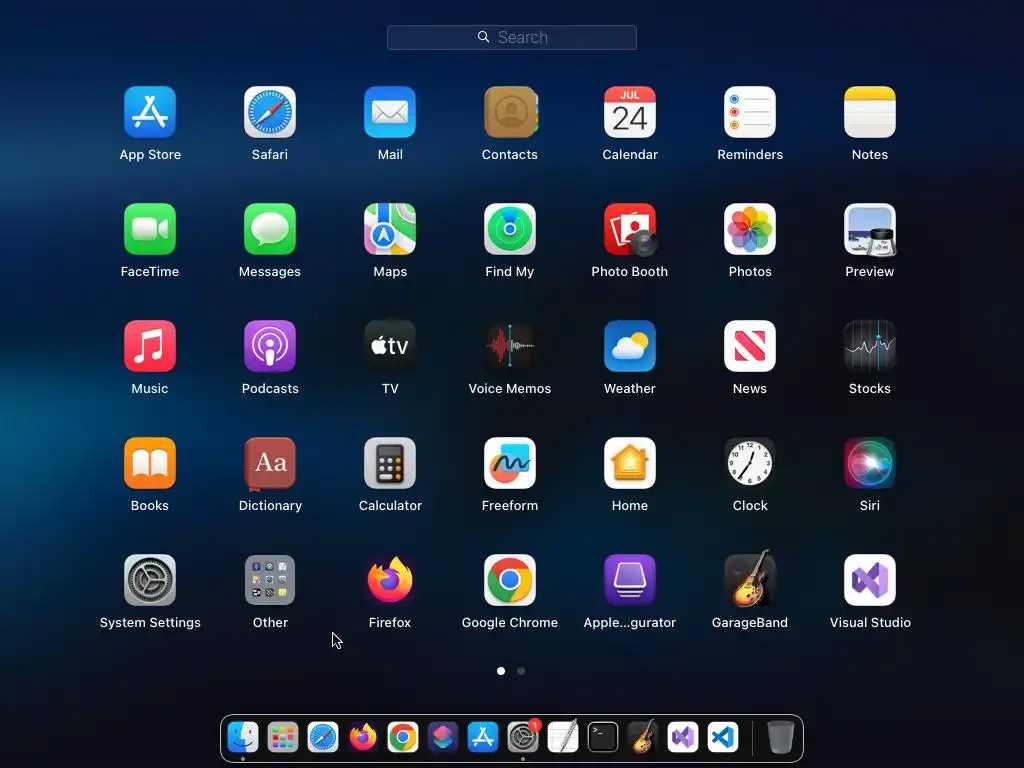Launch GarageBand from Launchpad grid
Screen dimensions: 1024x768
[x=750, y=579]
